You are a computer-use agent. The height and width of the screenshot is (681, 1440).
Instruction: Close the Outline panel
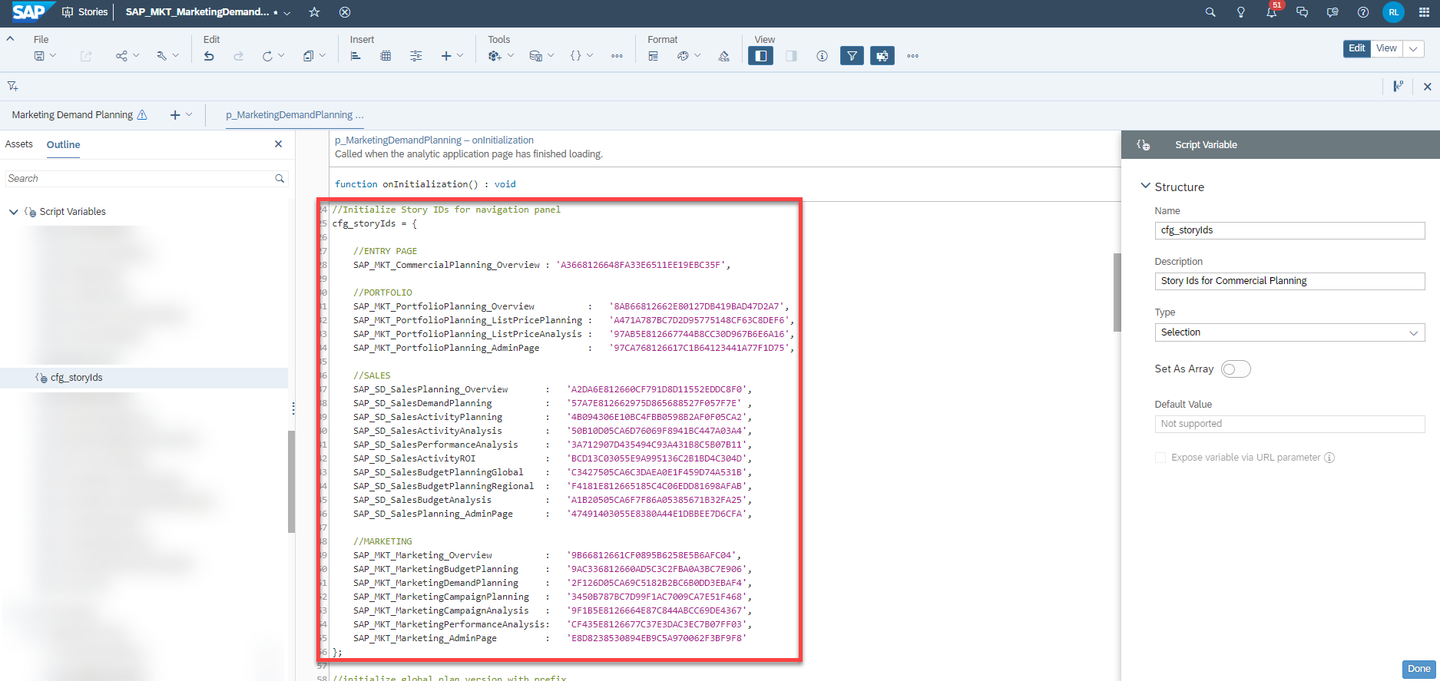(278, 144)
